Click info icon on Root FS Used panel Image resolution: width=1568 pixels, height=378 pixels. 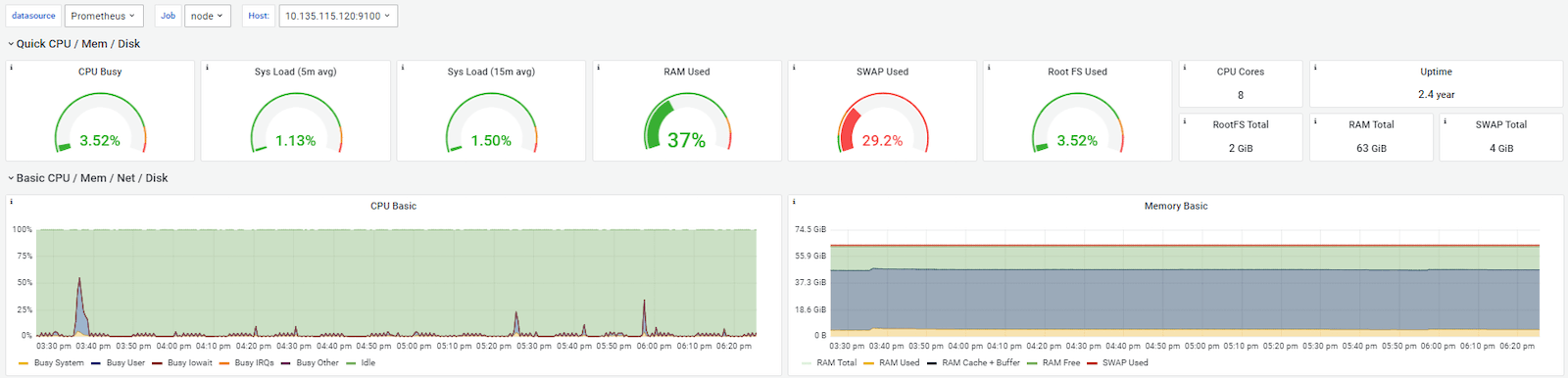(989, 68)
